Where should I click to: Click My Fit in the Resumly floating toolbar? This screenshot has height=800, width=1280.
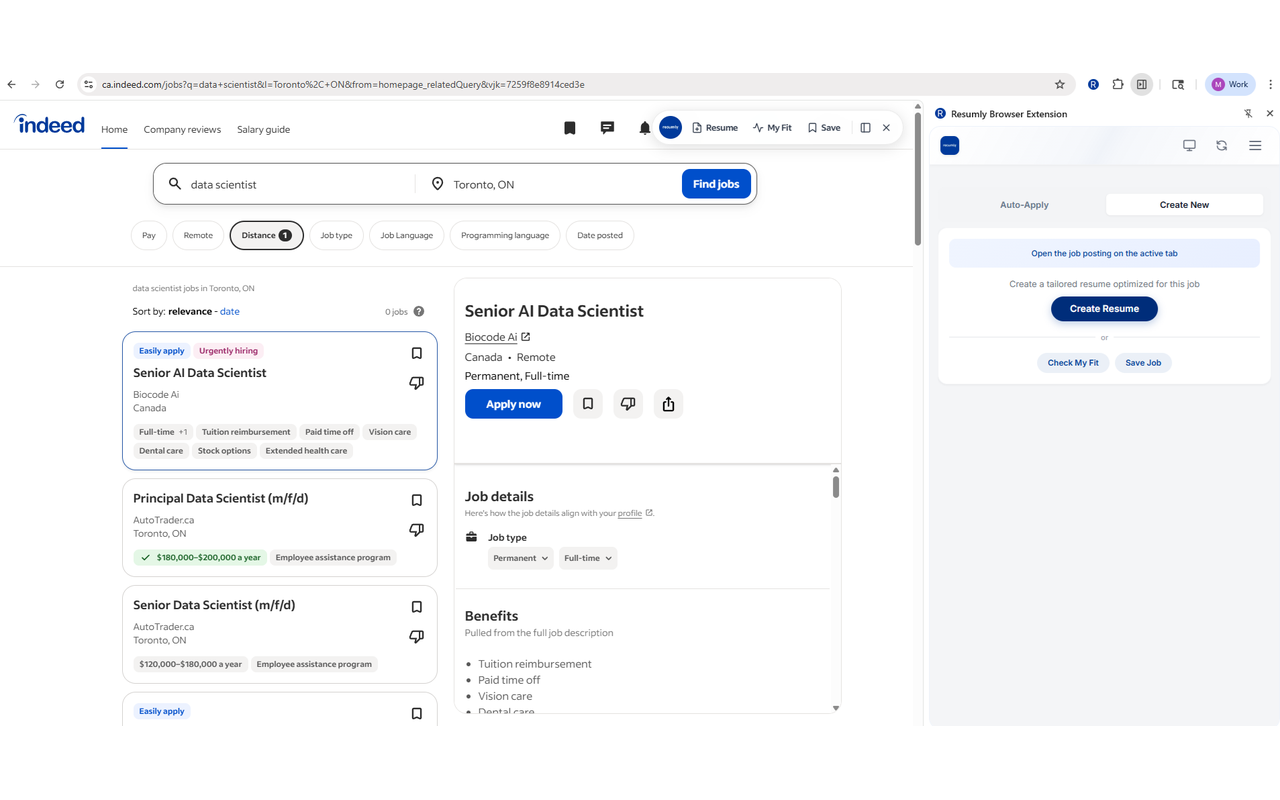[772, 128]
